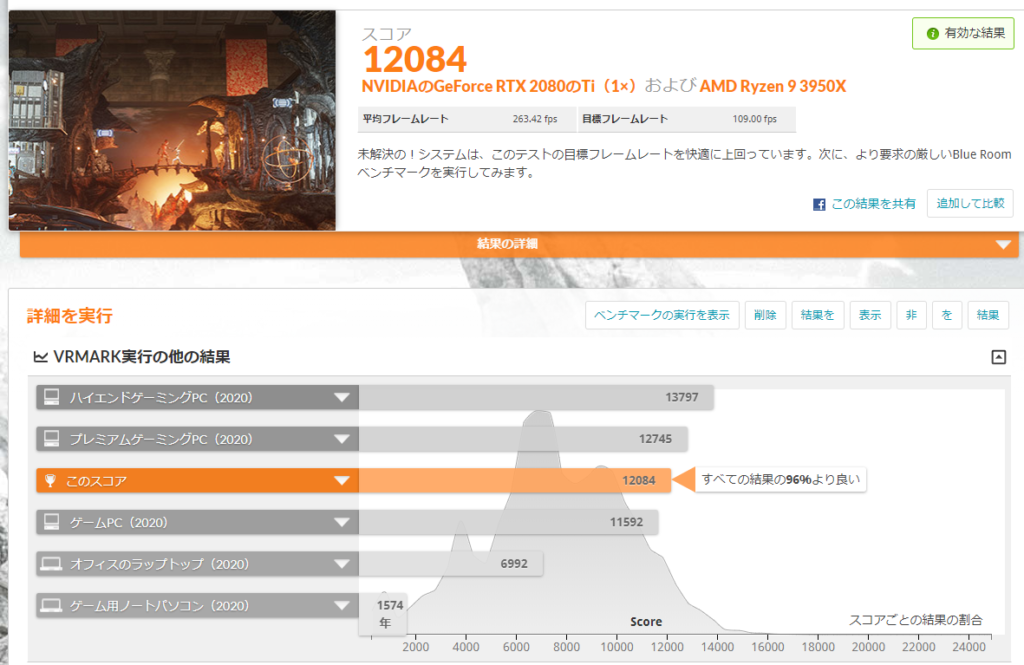Click the 詳細を実行 heading
Screen dimensions: 1024x665
click(70, 316)
